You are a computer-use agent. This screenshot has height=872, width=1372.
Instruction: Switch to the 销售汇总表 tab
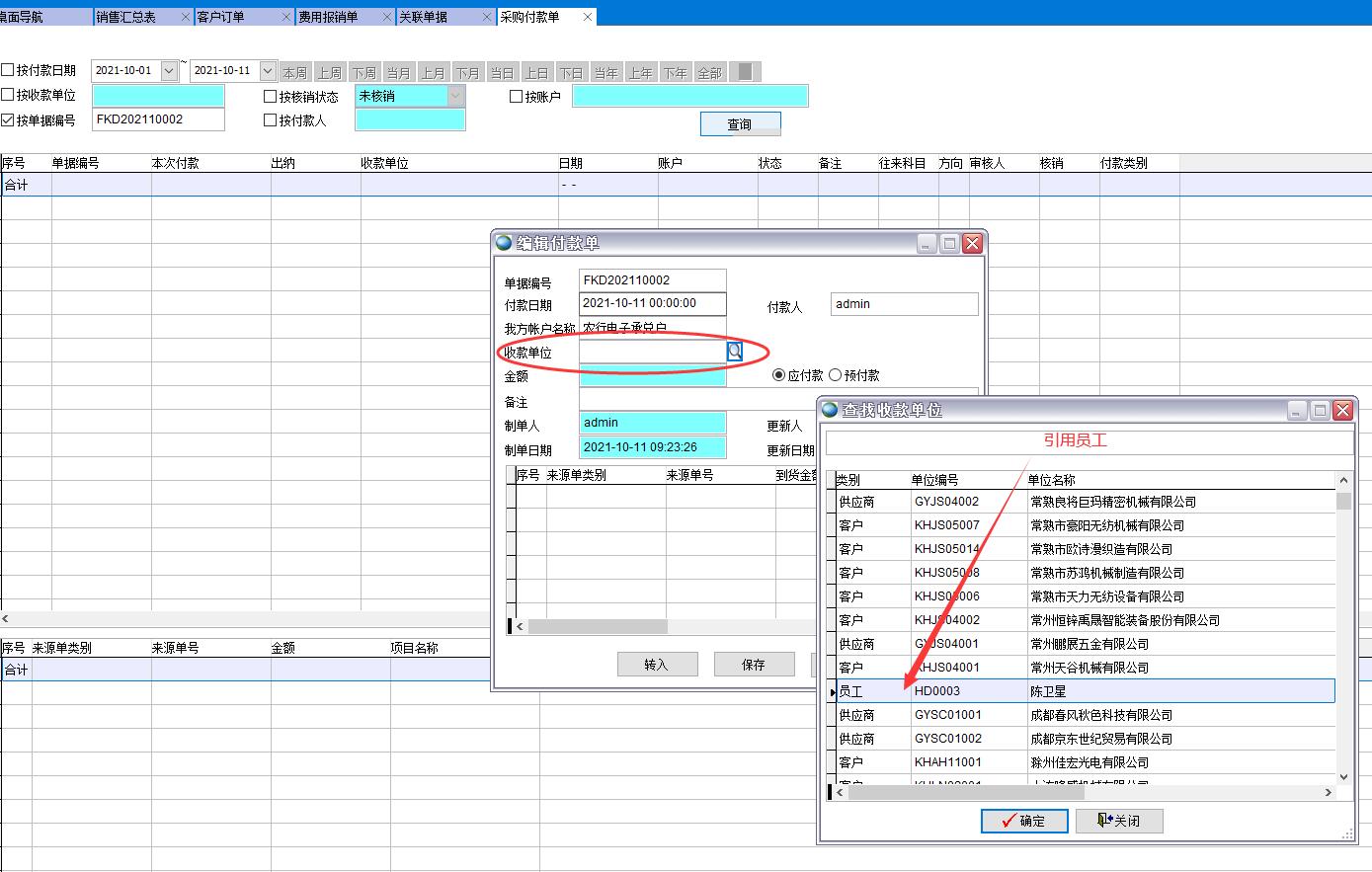pos(123,16)
